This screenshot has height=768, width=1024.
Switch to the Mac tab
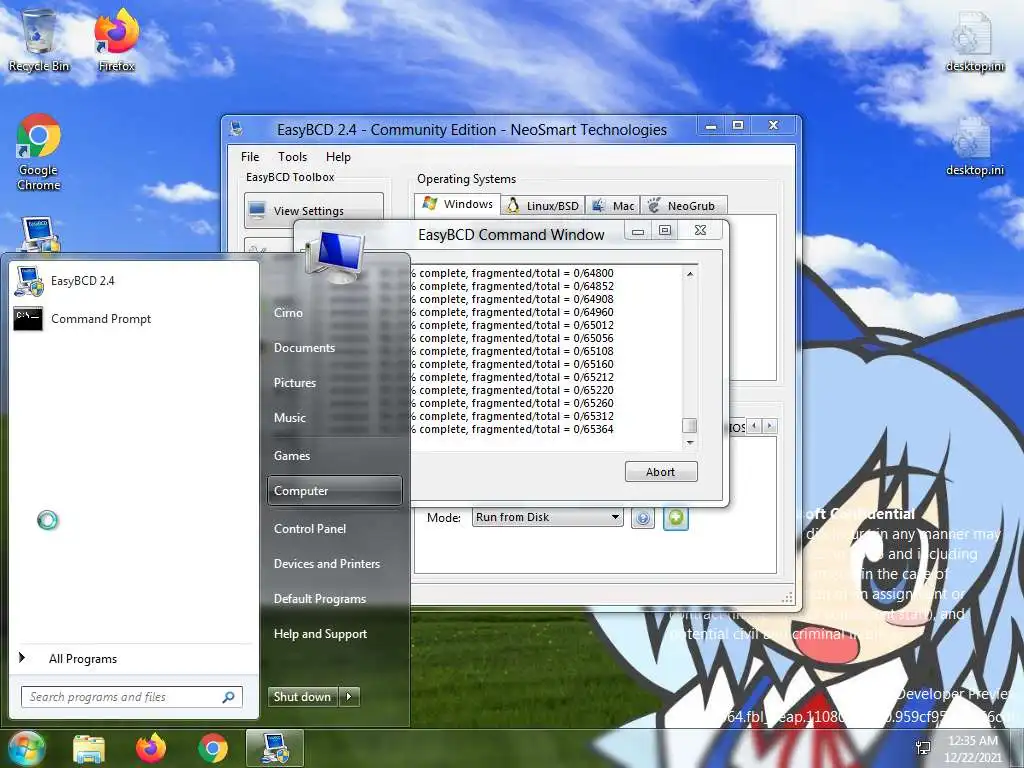613,206
